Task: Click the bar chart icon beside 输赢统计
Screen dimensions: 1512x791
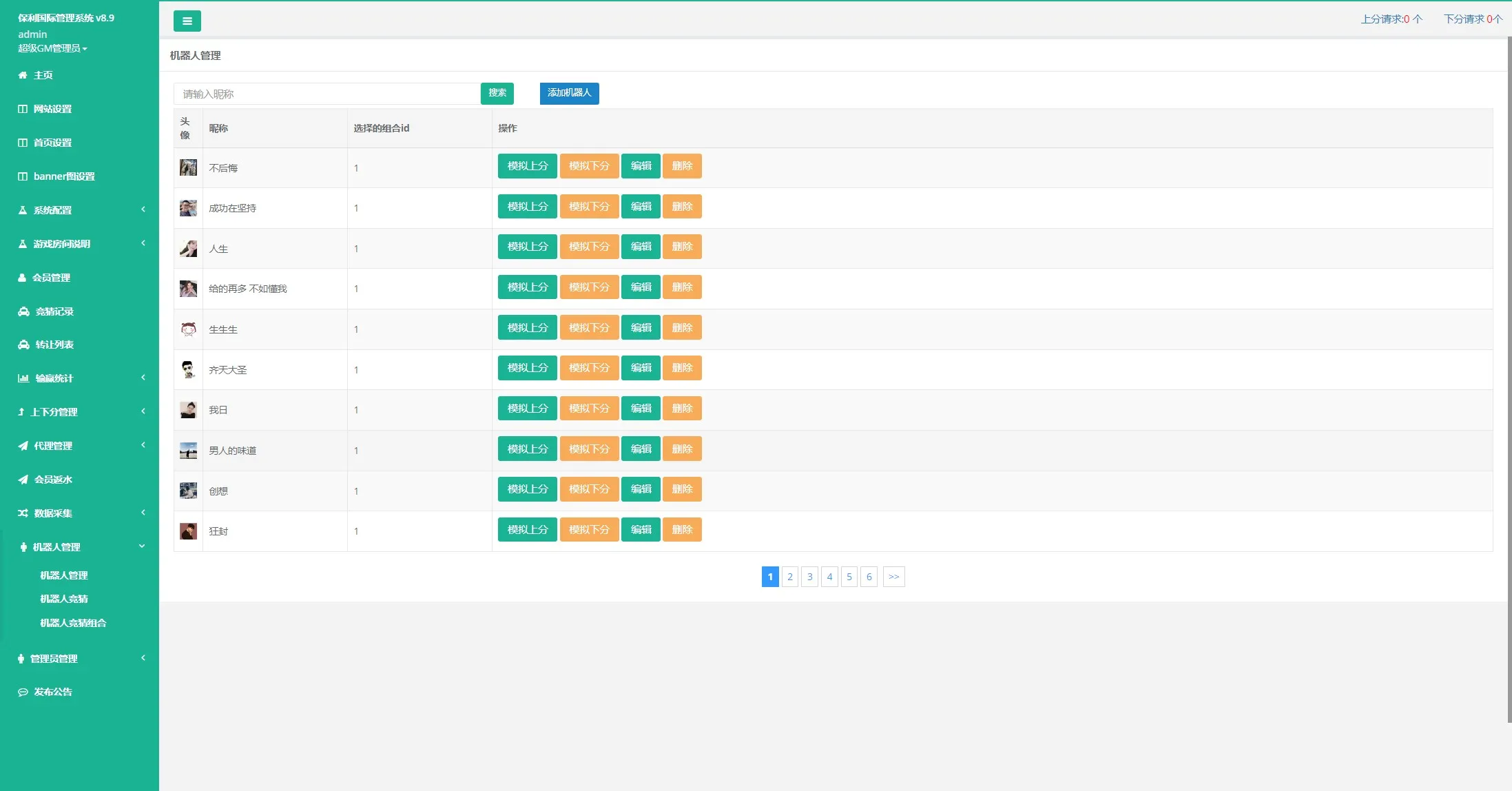Action: coord(23,378)
